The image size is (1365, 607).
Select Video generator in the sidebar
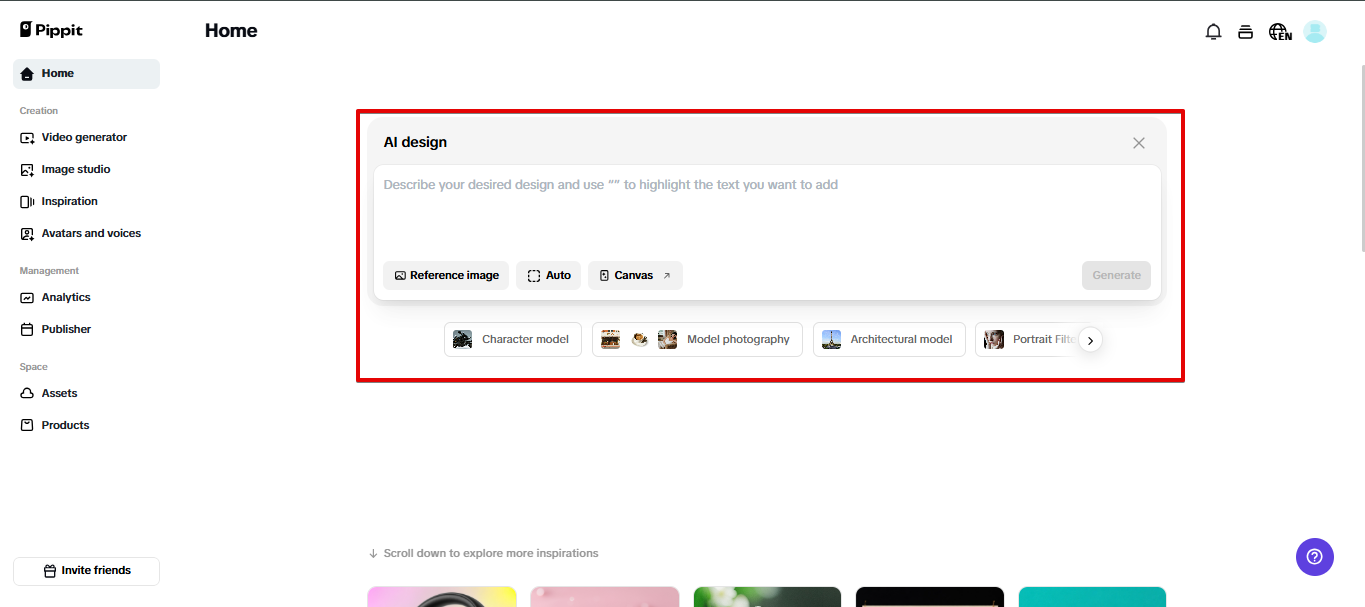[x=85, y=137]
